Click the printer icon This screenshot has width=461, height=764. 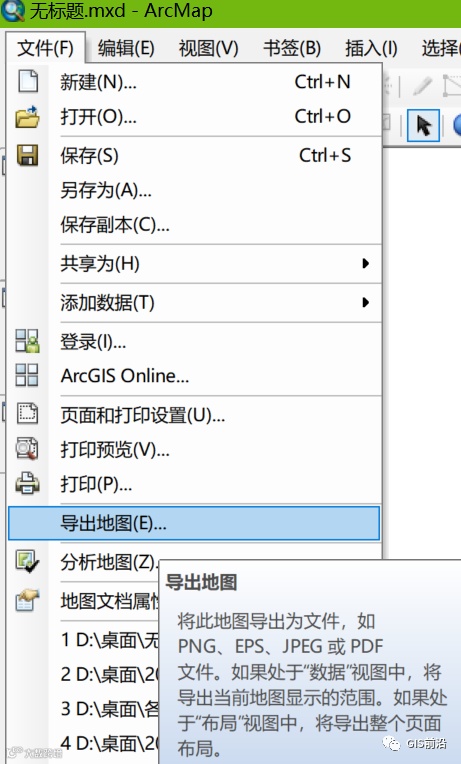(27, 483)
